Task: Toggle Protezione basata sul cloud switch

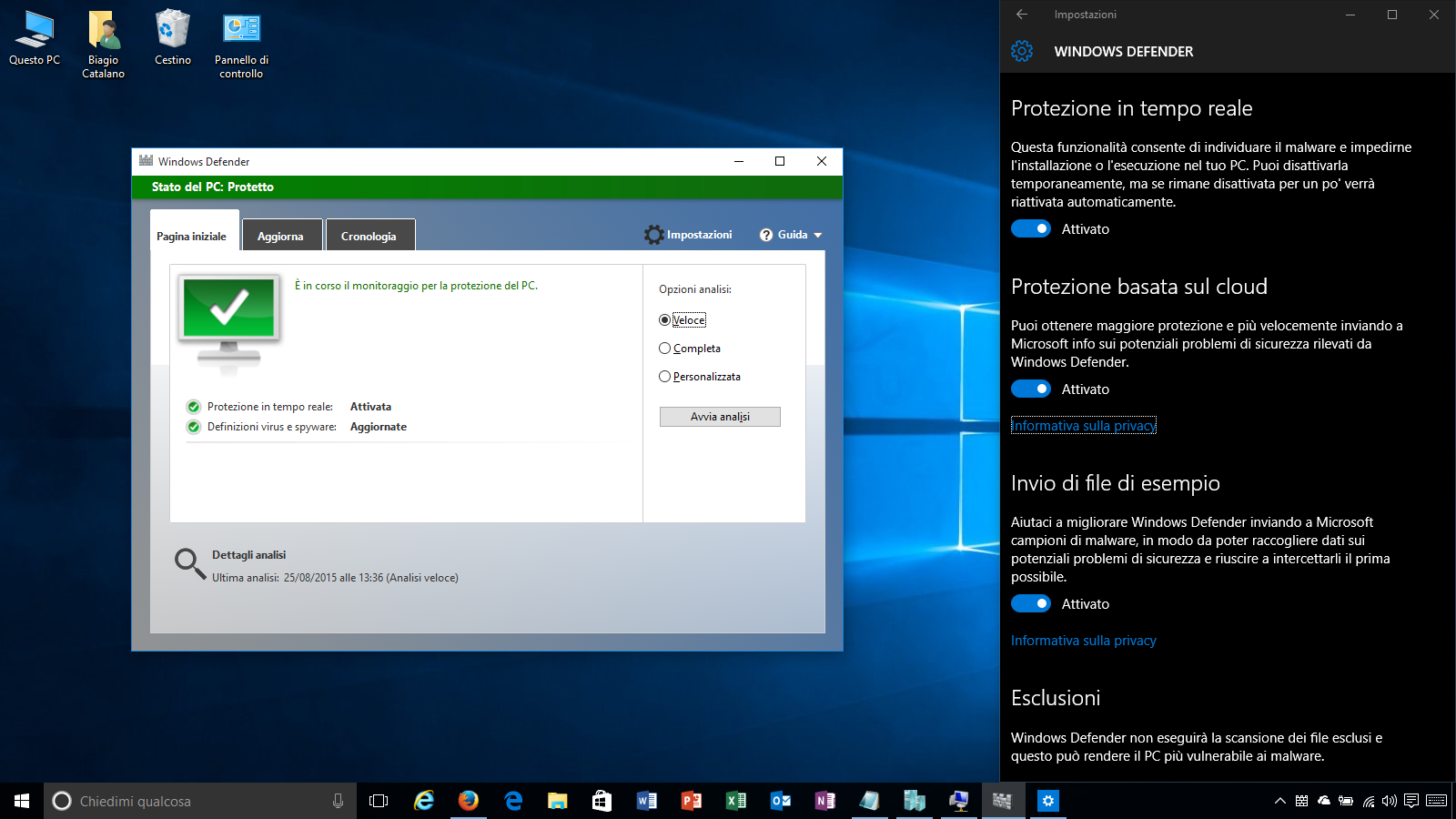Action: 1031,389
